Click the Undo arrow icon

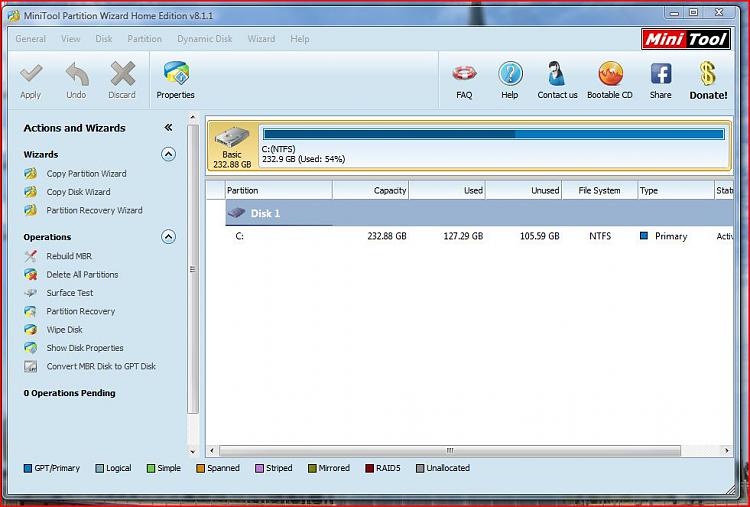[77, 74]
